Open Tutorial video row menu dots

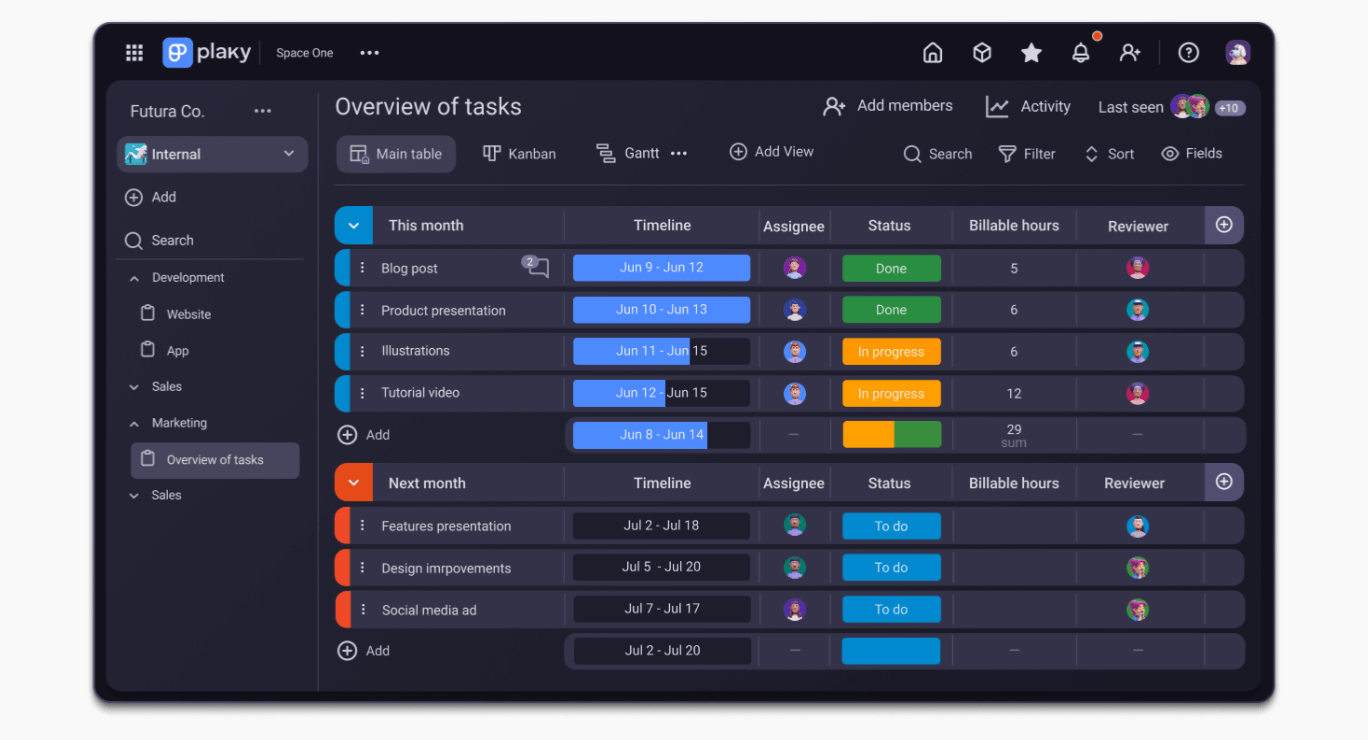click(x=362, y=393)
